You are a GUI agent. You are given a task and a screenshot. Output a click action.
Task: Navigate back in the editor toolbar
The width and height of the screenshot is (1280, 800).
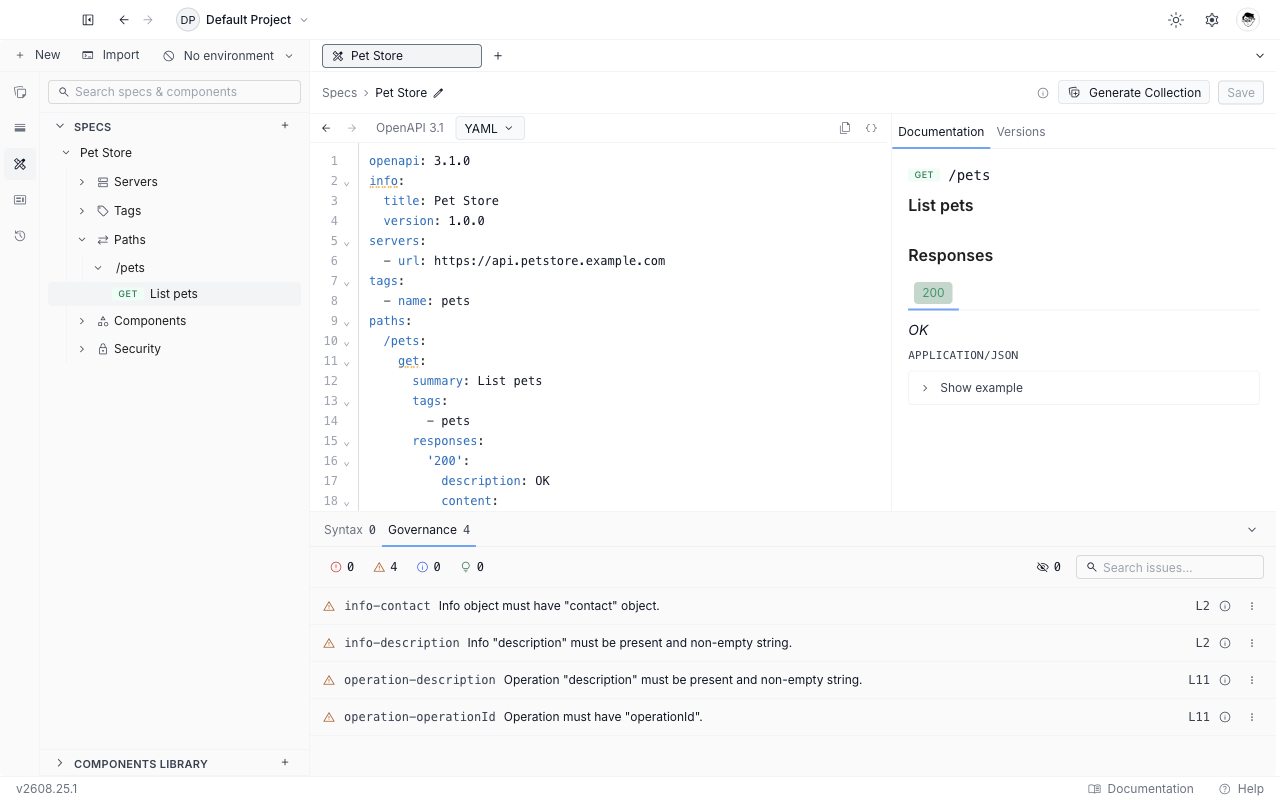pyautogui.click(x=326, y=128)
